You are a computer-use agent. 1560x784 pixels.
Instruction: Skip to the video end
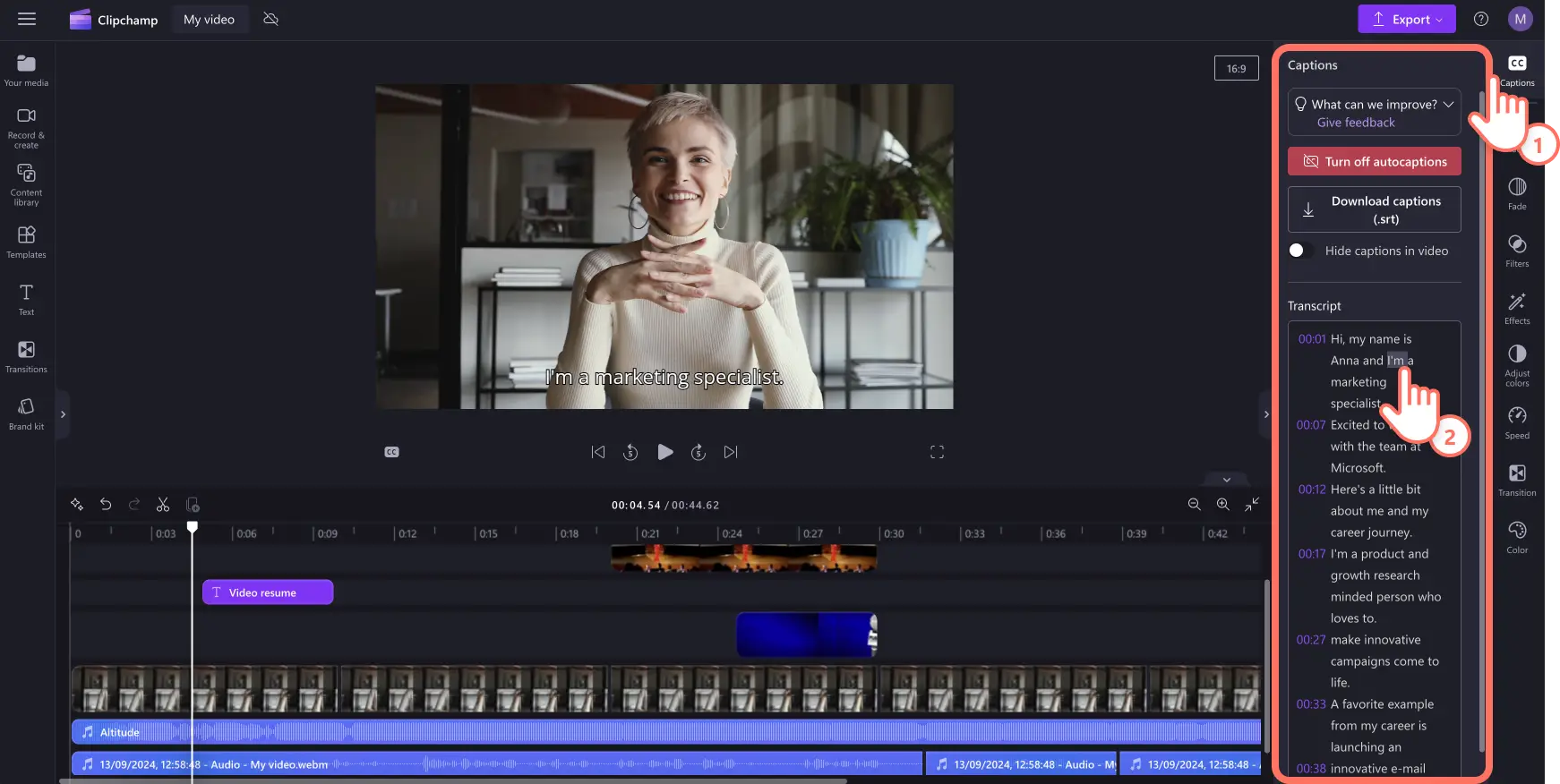click(x=731, y=452)
